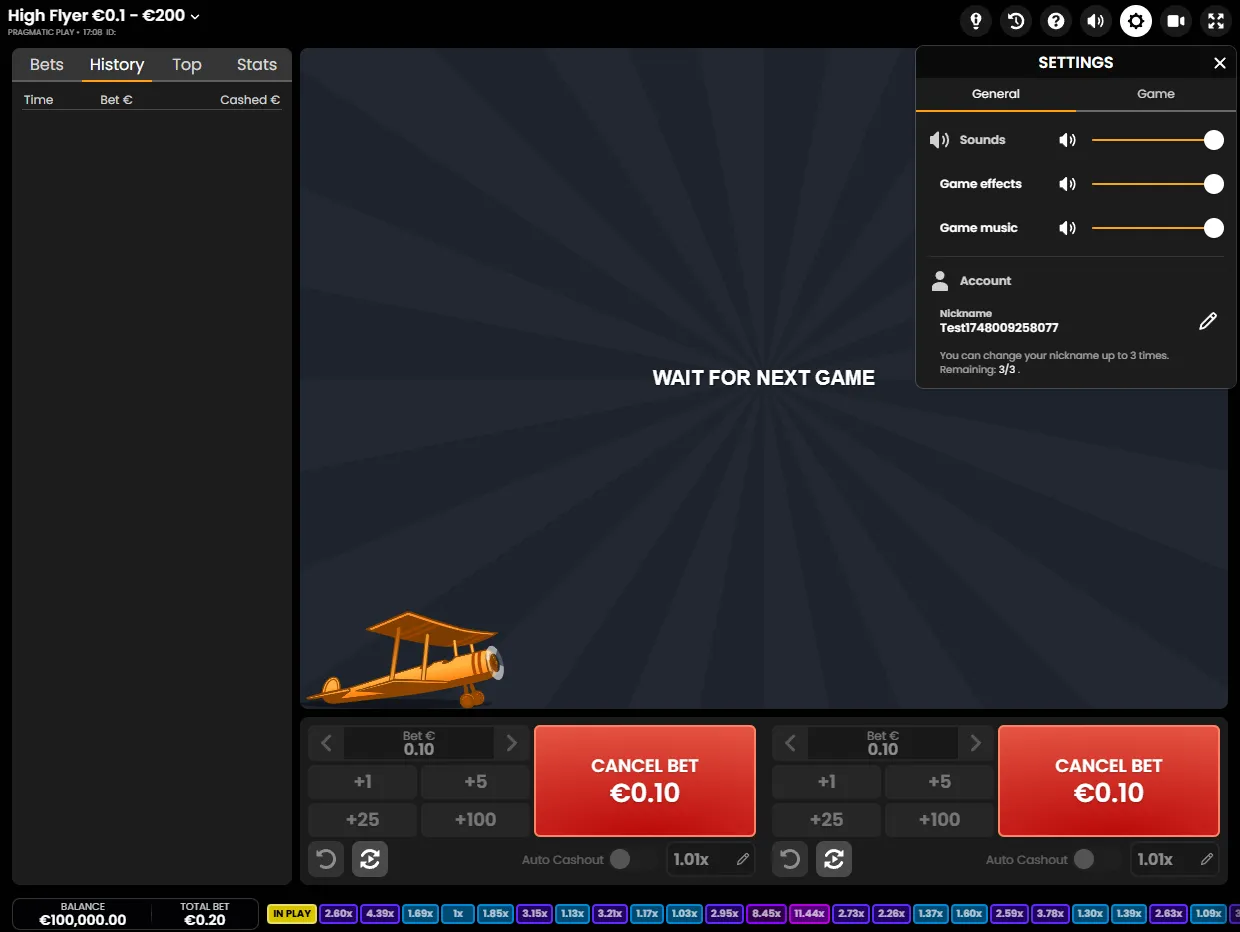Open game history clock icon
1240x932 pixels.
click(x=1016, y=20)
